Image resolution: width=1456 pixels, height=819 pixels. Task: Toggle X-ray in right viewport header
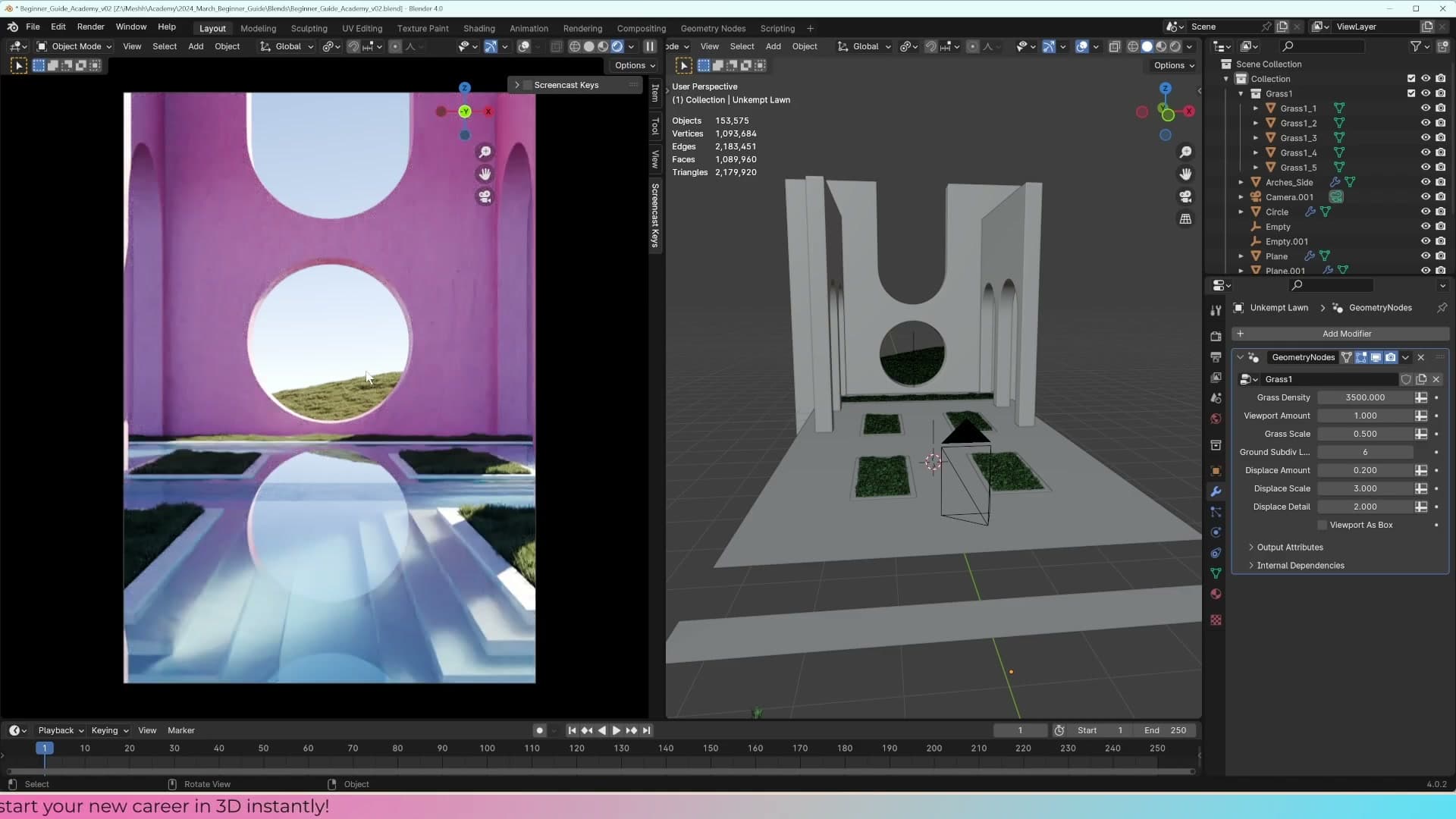click(x=1114, y=46)
